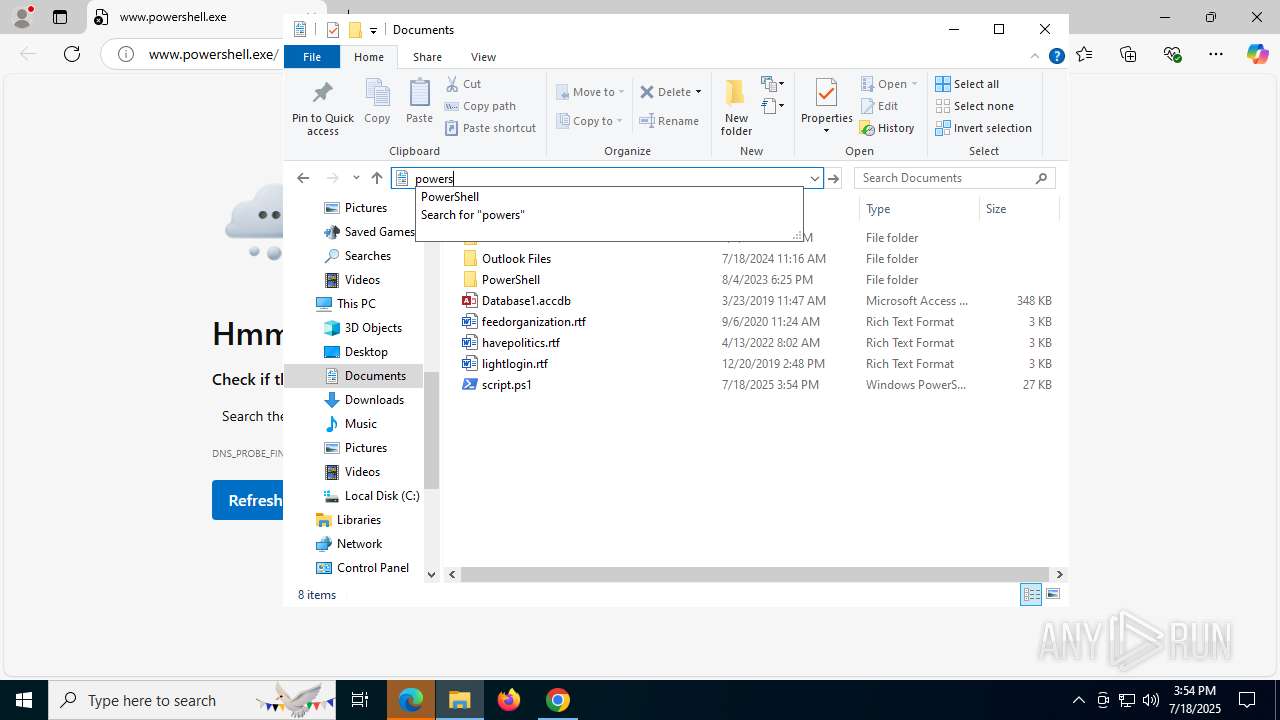Open File Explorer help icon
Image resolution: width=1280 pixels, height=720 pixels.
tap(1056, 57)
